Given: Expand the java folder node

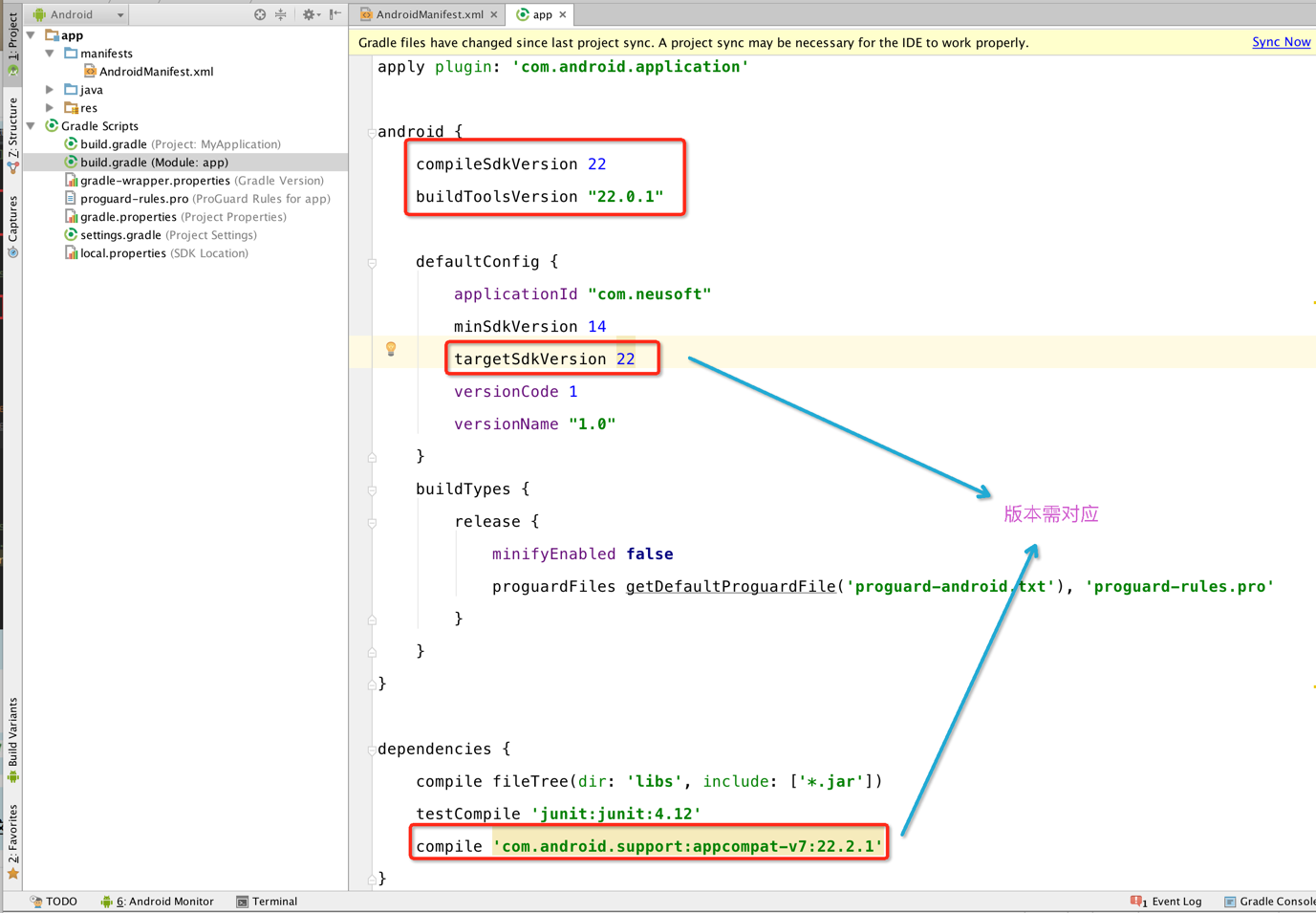Looking at the screenshot, I should tap(51, 90).
